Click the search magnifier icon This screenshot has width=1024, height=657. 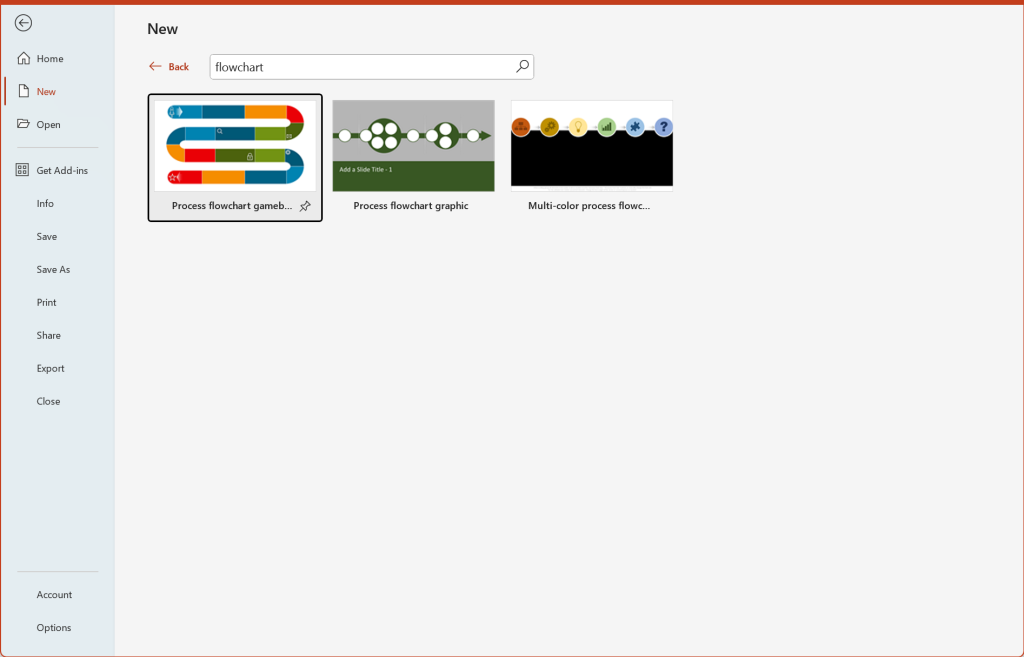(522, 67)
